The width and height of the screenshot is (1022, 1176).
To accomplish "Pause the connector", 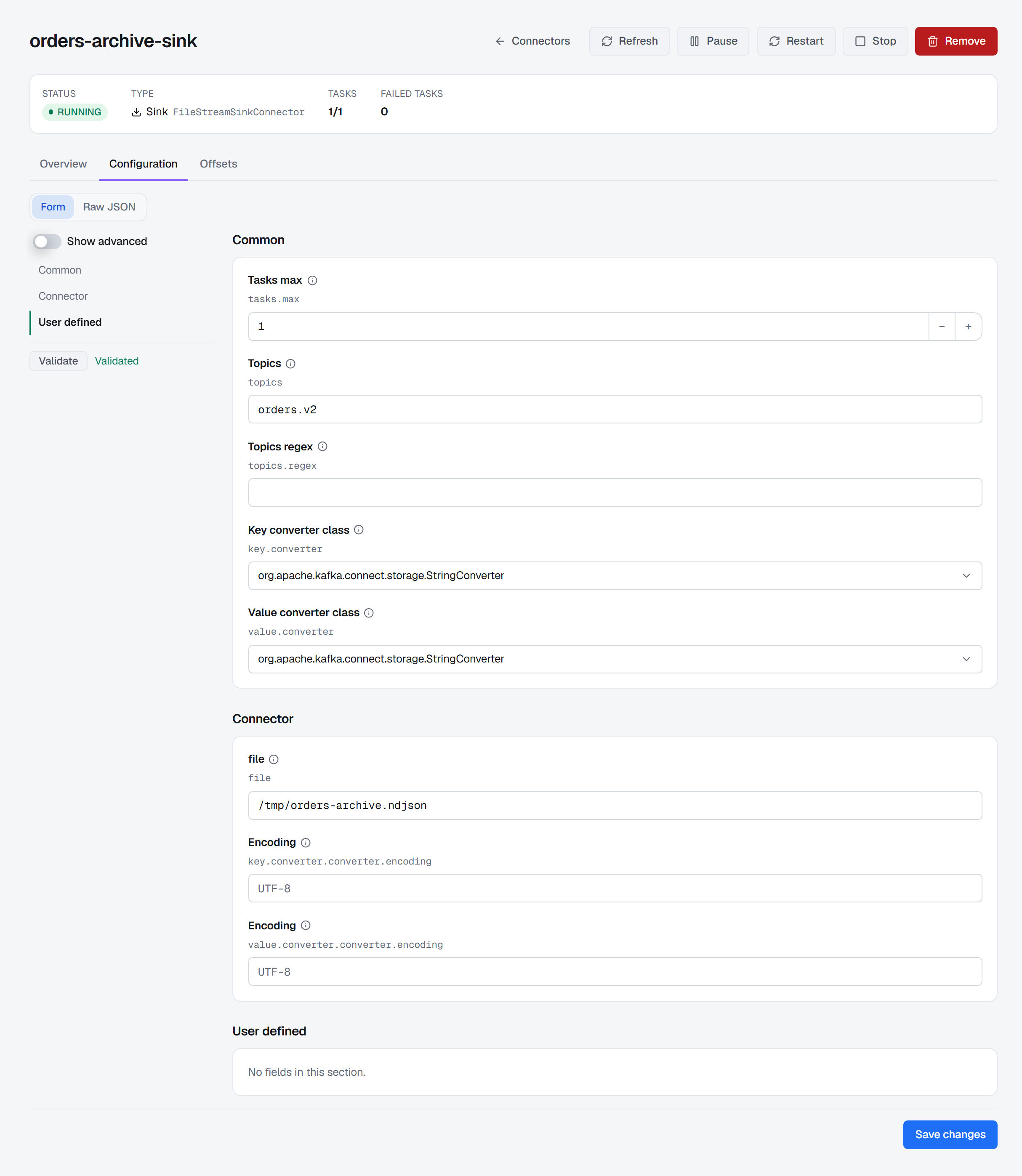I will point(713,41).
